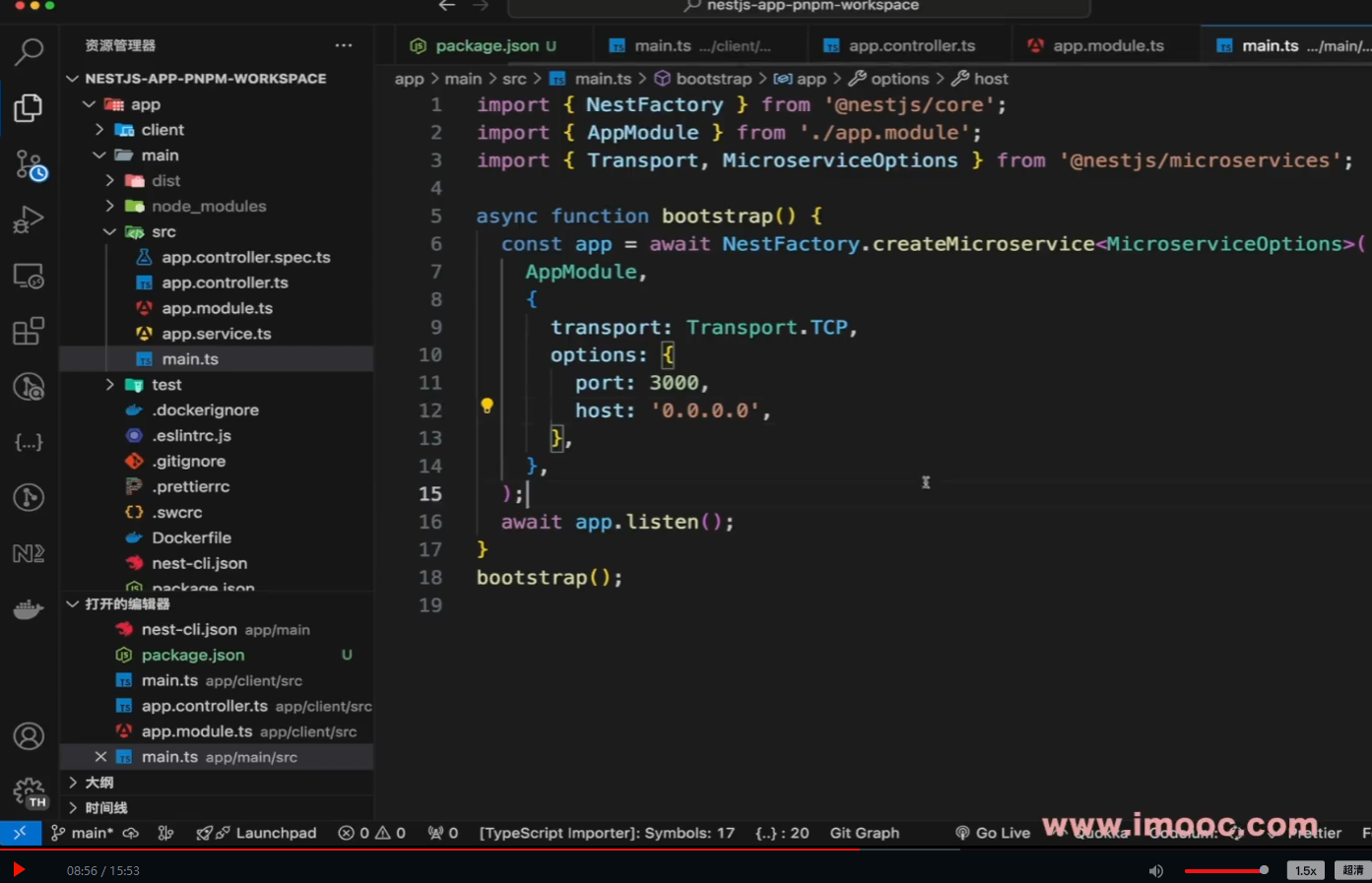Screen dimensions: 1372x883
Task: Open the Extensions view
Action: click(29, 331)
